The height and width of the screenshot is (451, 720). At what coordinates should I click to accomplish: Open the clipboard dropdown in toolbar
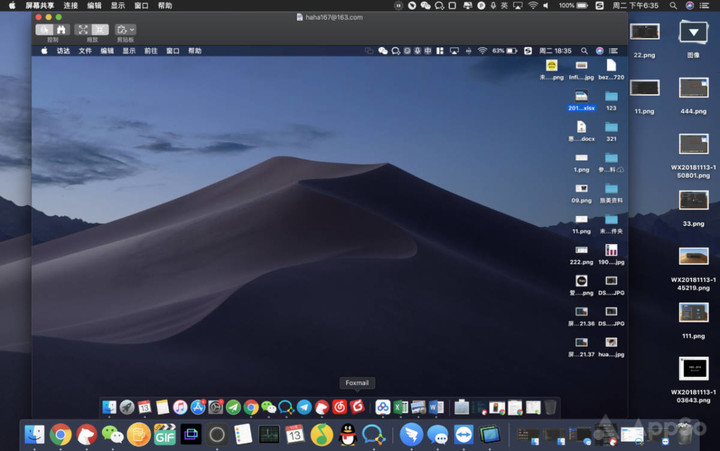(x=125, y=30)
